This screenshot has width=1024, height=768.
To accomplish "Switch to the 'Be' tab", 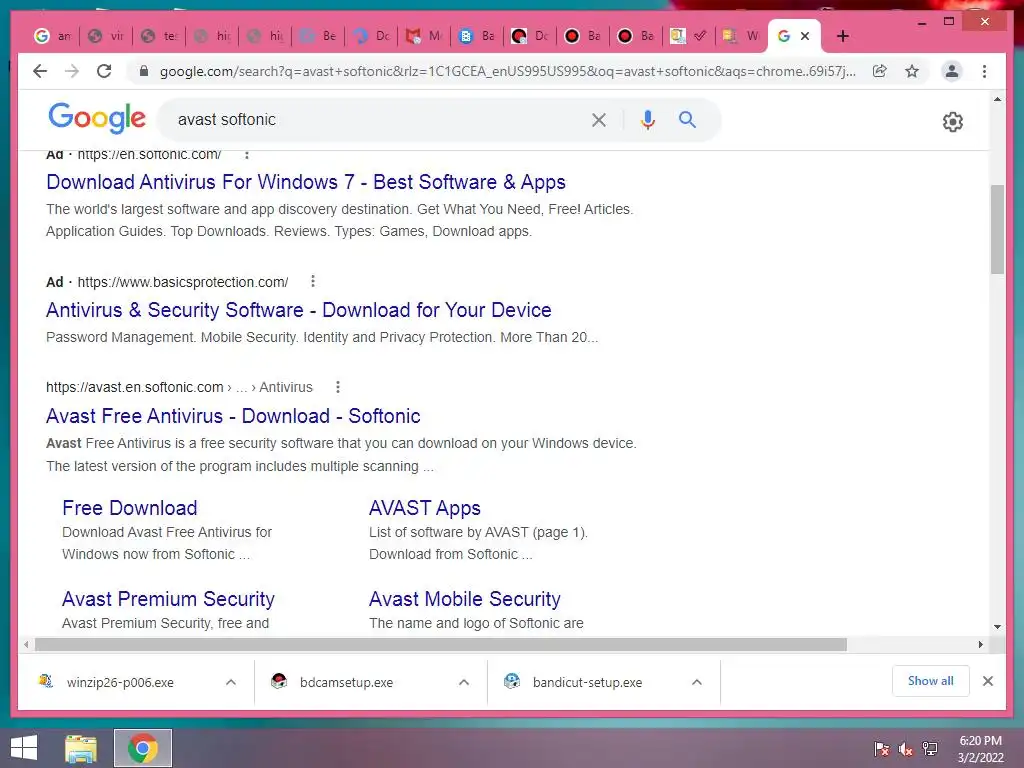I will (317, 36).
